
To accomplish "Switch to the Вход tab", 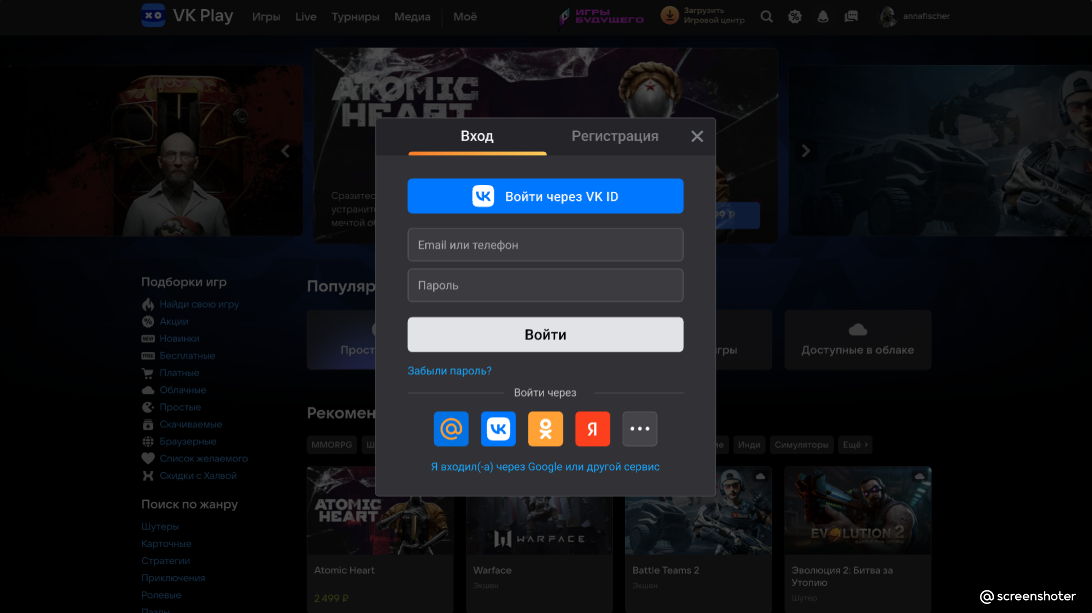I will click(477, 137).
